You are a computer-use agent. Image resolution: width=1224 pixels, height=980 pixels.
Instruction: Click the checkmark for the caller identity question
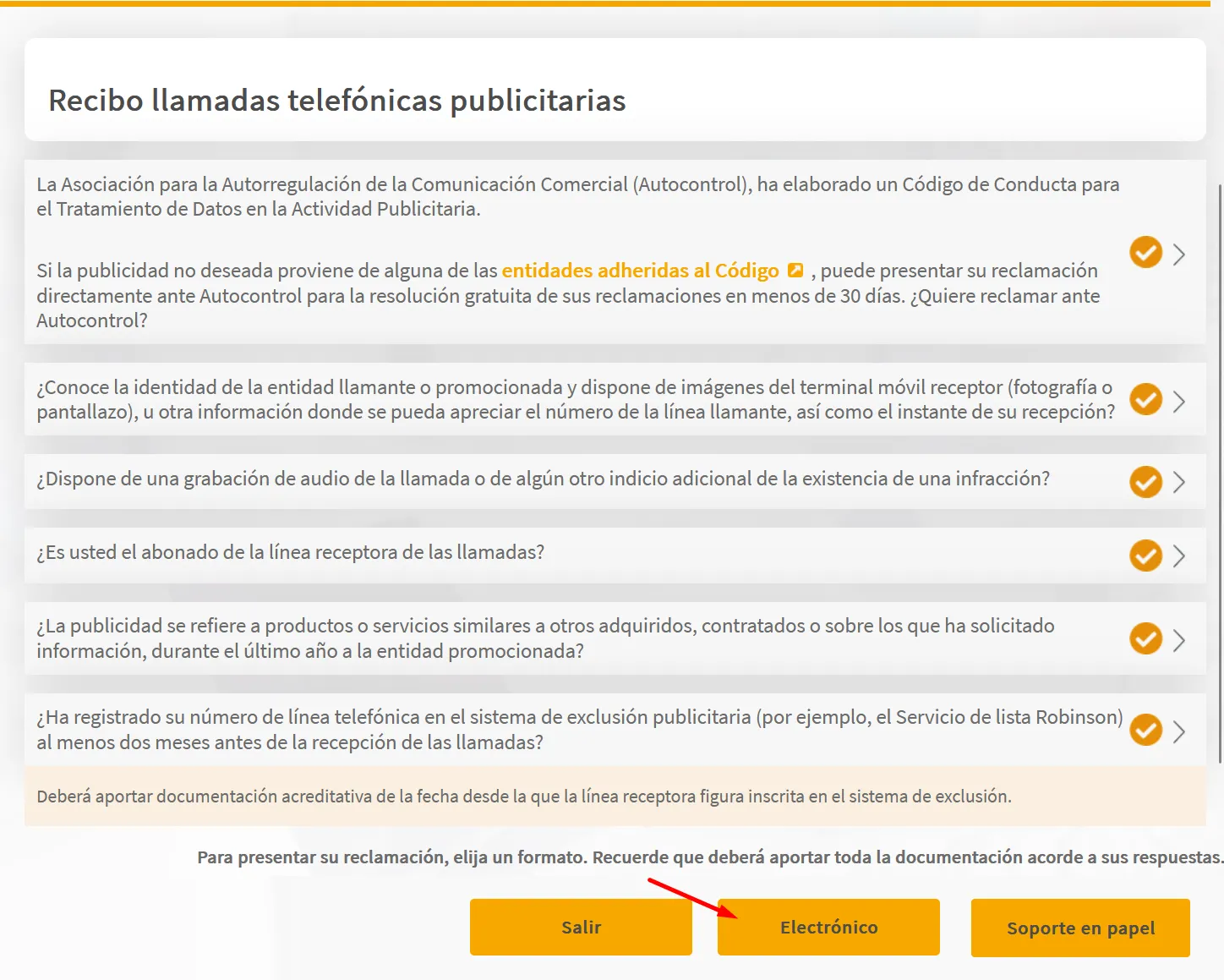point(1145,399)
